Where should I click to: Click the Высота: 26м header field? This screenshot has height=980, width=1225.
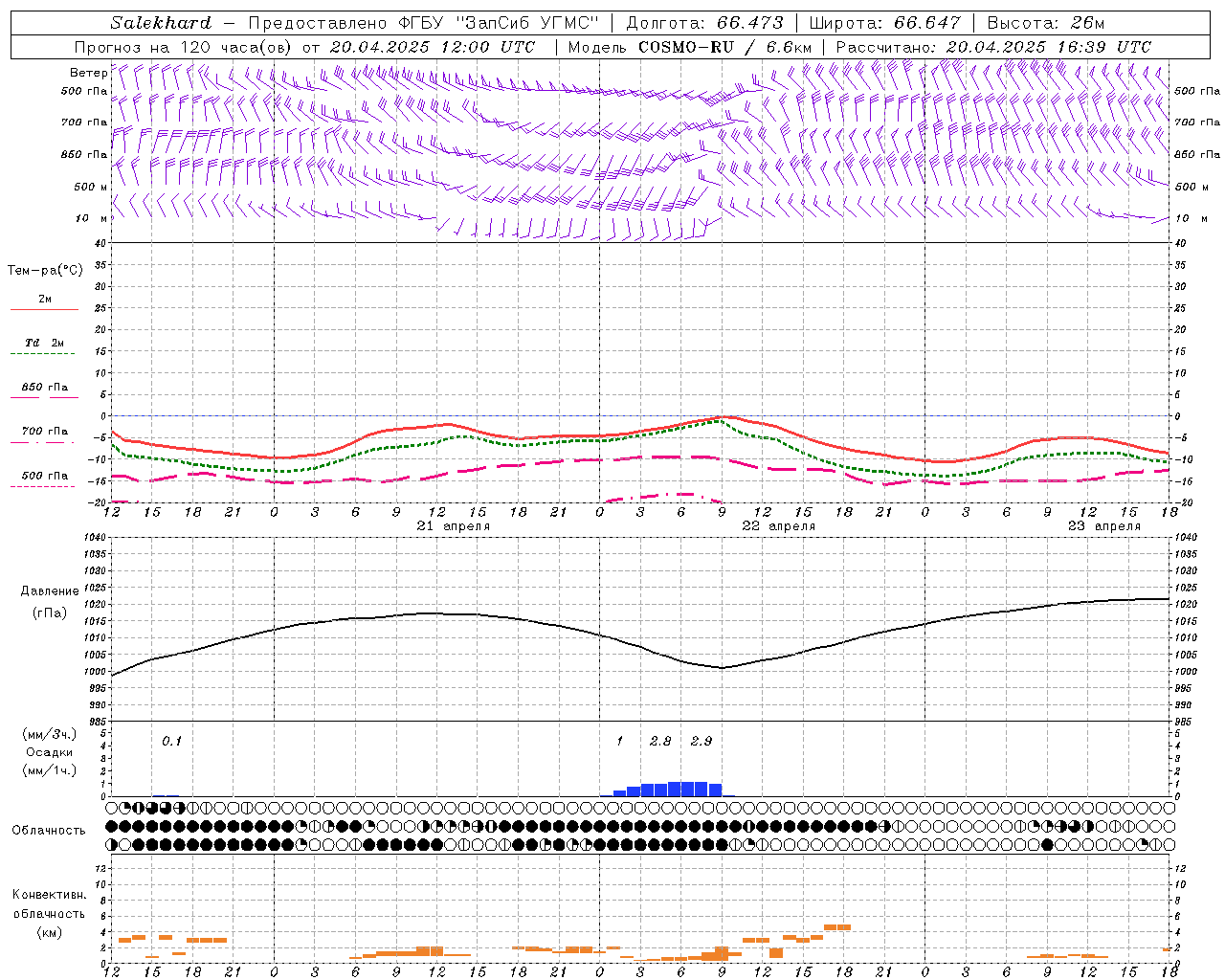tap(1046, 23)
